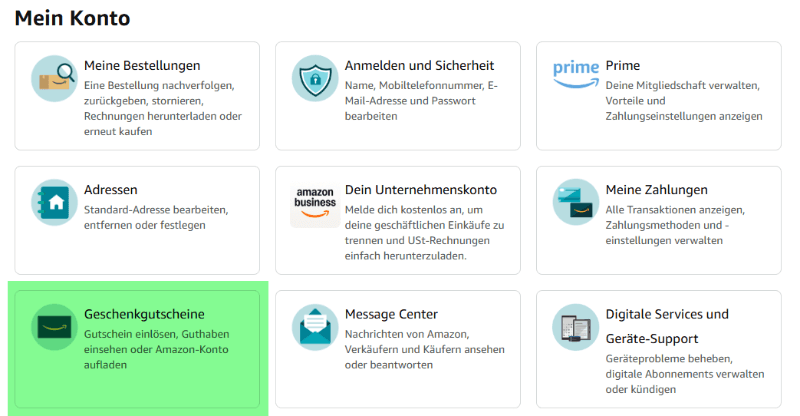The image size is (800, 416).
Task: Open Anmelden und Sicherheit settings
Action: point(421,66)
